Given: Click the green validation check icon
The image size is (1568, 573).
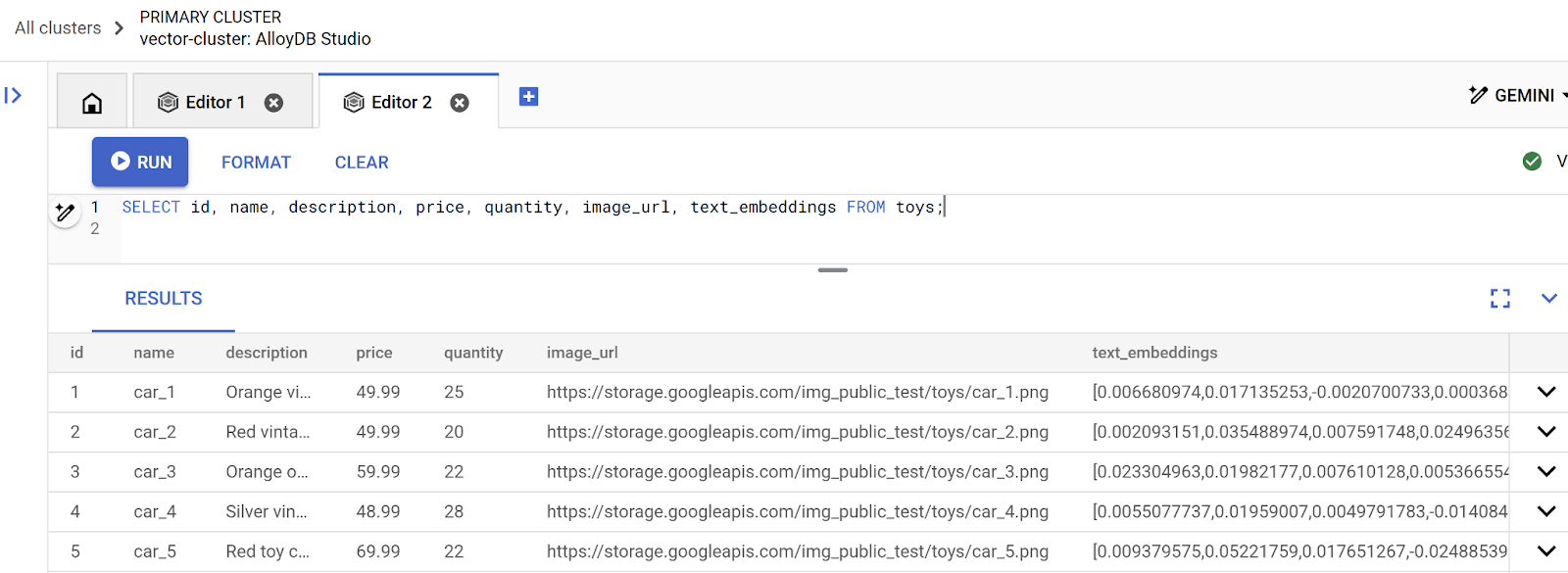Looking at the screenshot, I should pos(1532,162).
